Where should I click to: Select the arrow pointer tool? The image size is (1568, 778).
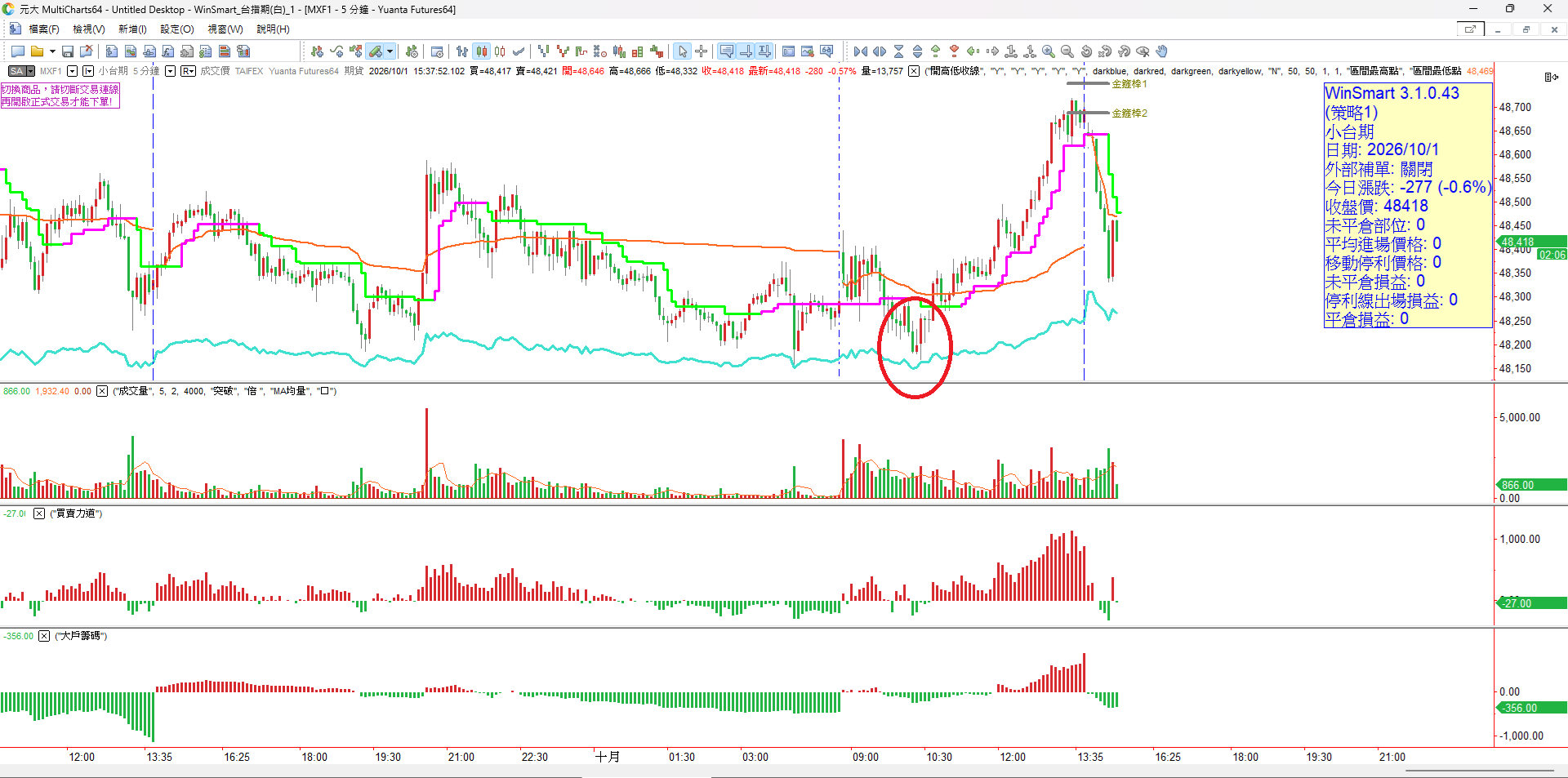pos(683,51)
